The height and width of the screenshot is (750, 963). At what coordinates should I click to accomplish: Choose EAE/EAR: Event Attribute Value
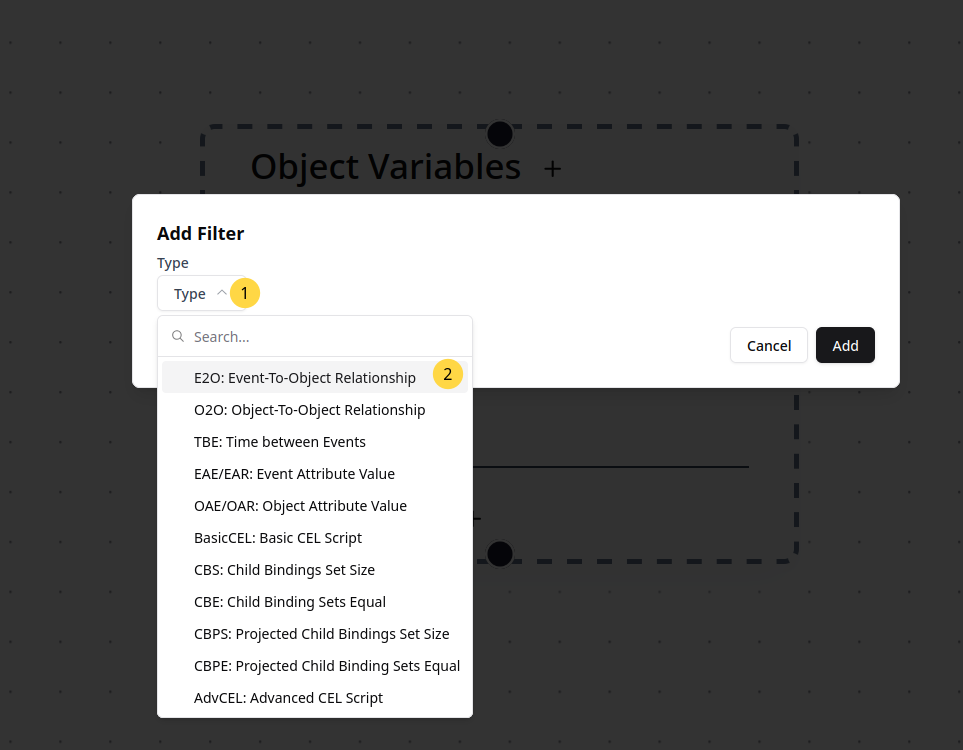[x=314, y=474]
